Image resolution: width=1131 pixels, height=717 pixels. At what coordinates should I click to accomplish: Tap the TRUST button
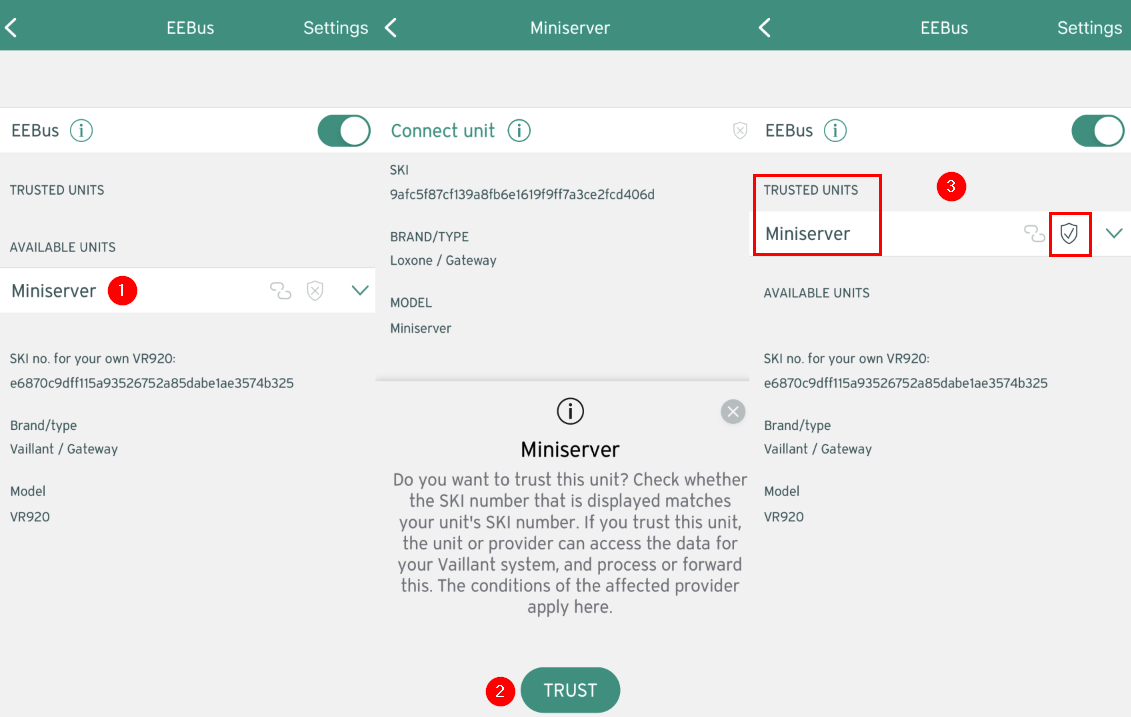click(x=571, y=690)
